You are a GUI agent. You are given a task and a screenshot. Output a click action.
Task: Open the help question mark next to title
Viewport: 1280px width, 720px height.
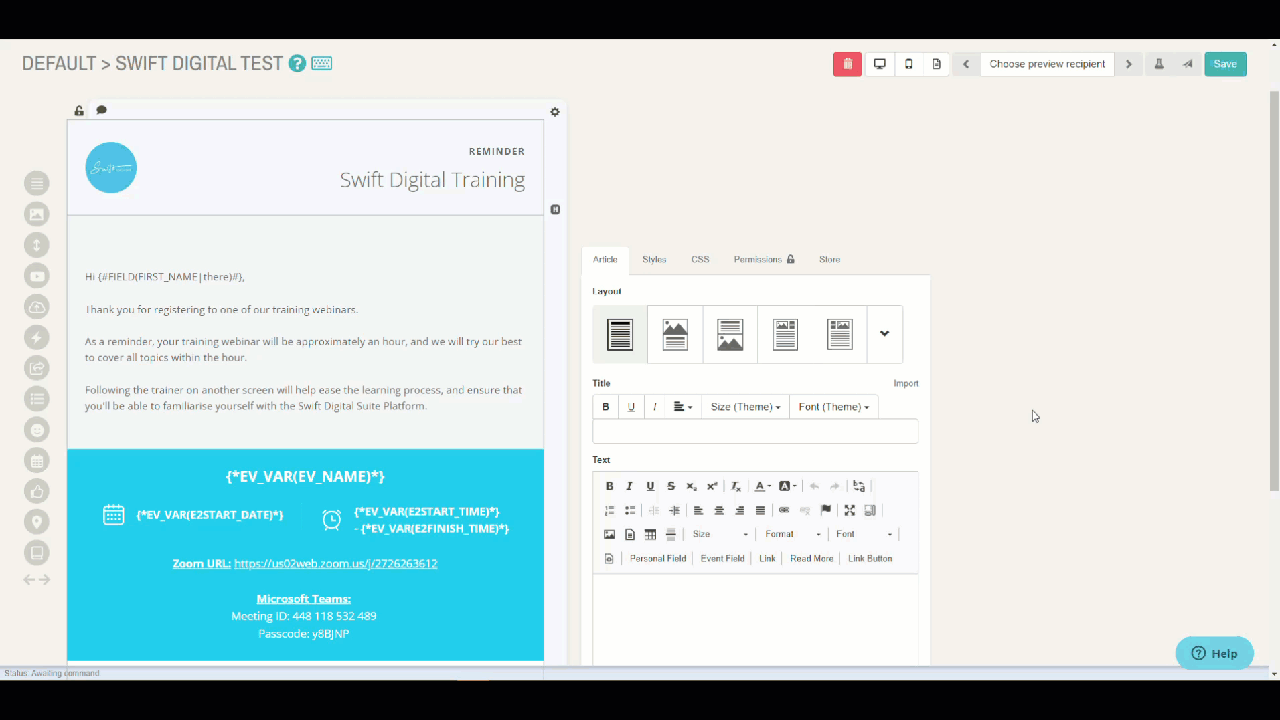click(x=297, y=63)
